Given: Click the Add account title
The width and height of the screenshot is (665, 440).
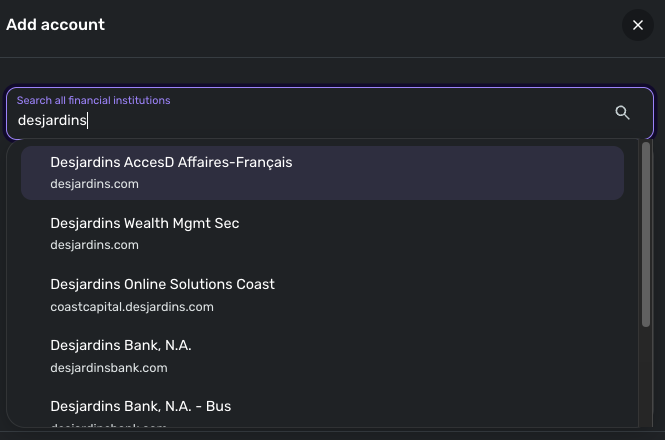Looking at the screenshot, I should click(x=56, y=24).
